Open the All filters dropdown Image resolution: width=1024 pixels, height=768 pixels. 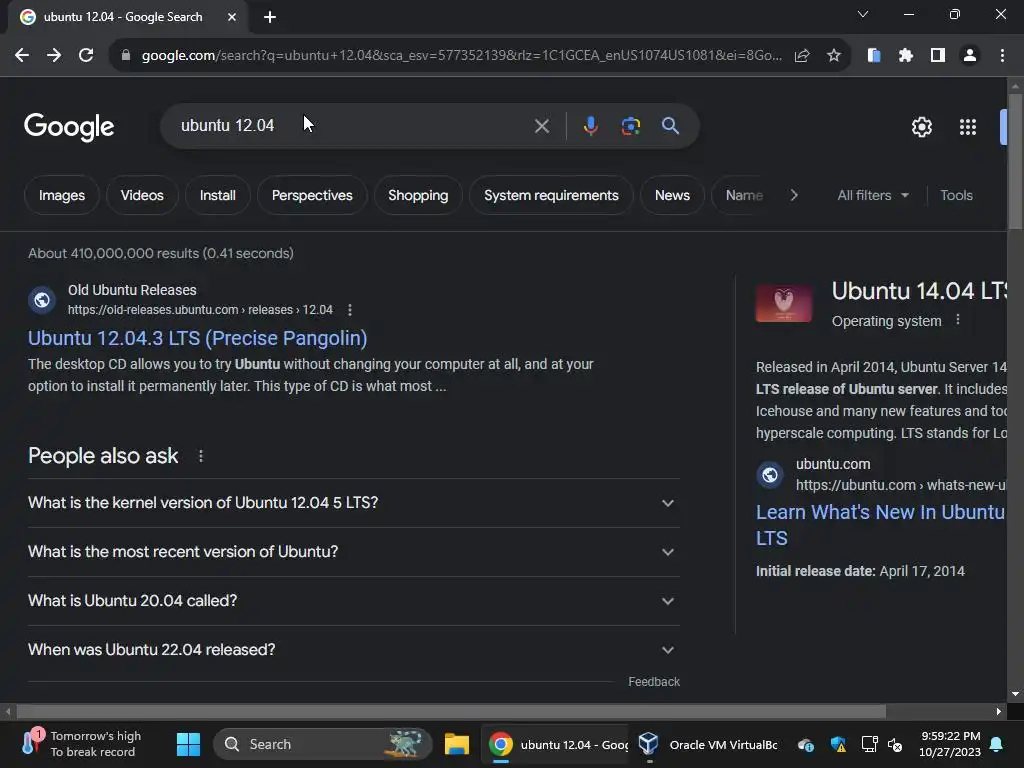[873, 195]
